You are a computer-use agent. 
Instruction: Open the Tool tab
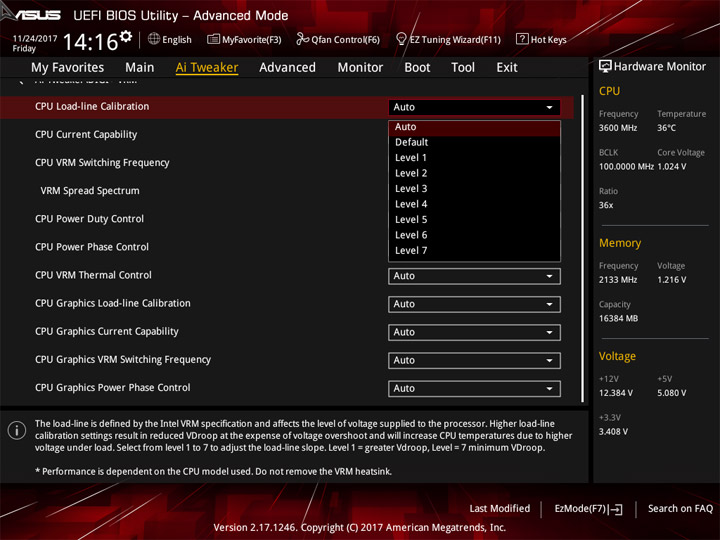point(463,68)
